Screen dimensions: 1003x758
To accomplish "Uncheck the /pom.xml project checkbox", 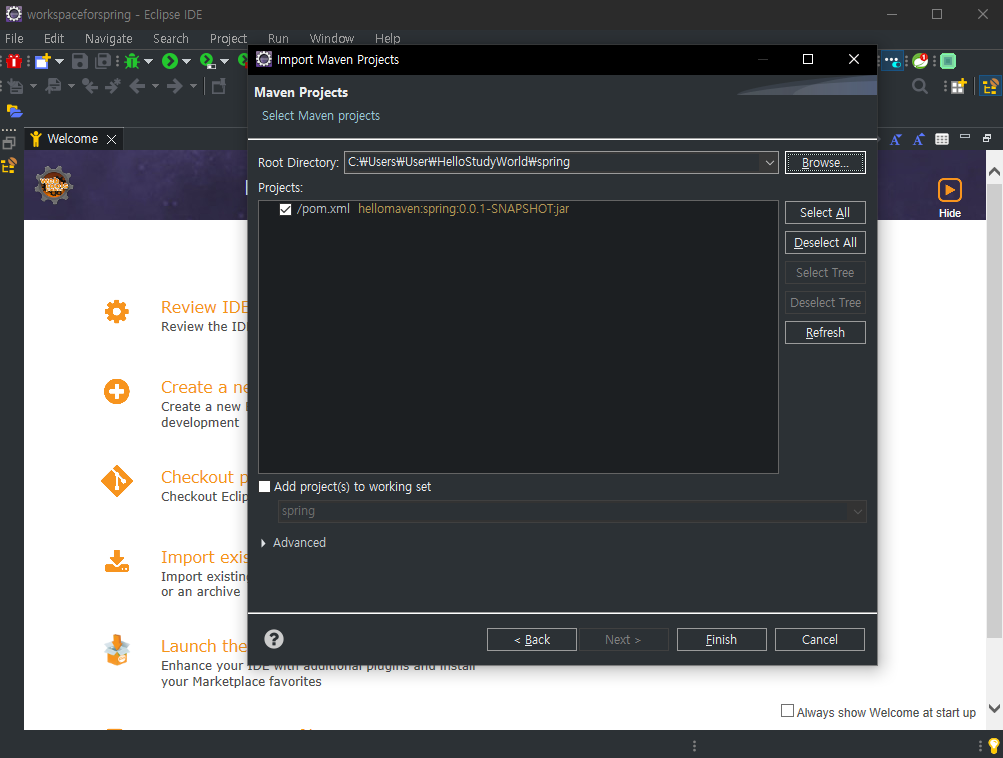I will coord(285,209).
